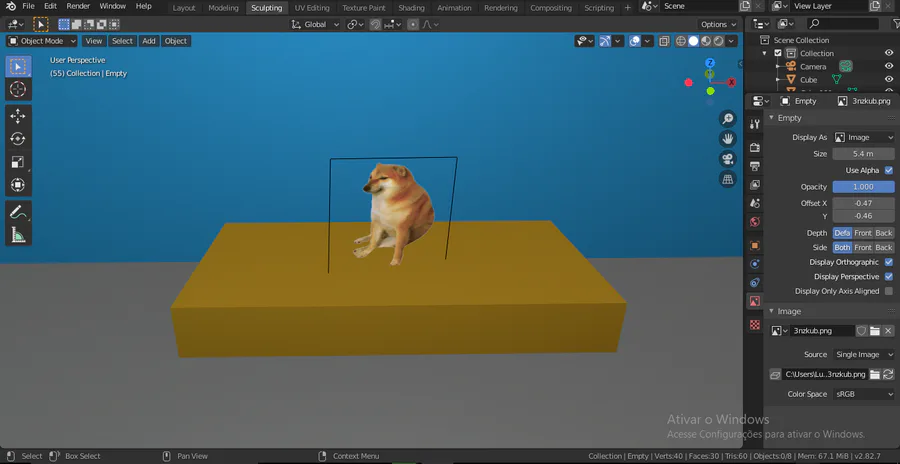Select the Measure tool

click(x=18, y=235)
